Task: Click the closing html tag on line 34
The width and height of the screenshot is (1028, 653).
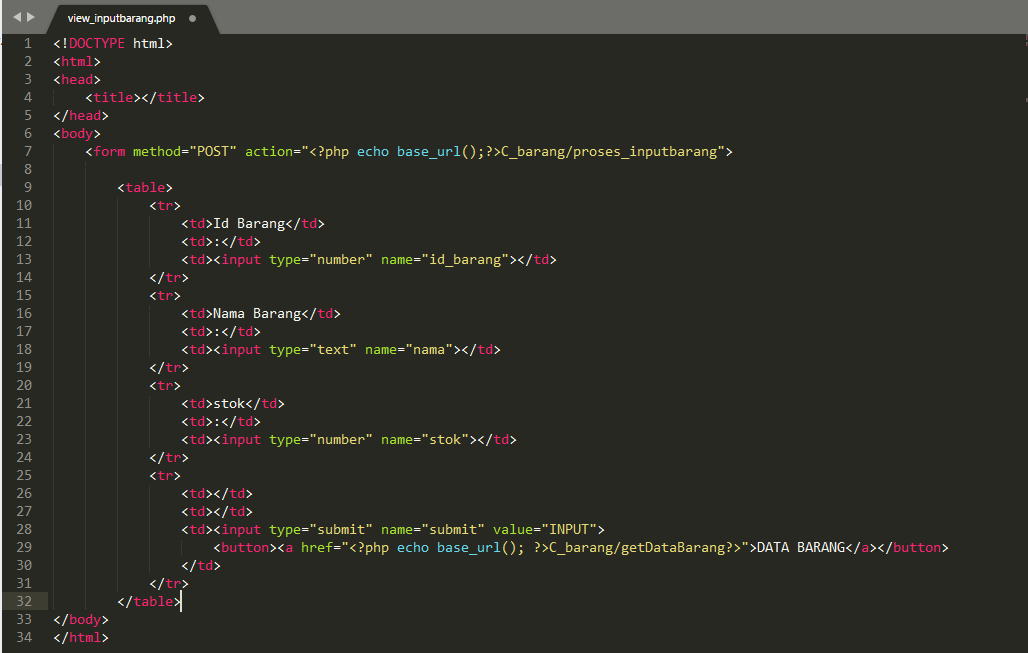Action: [x=80, y=637]
